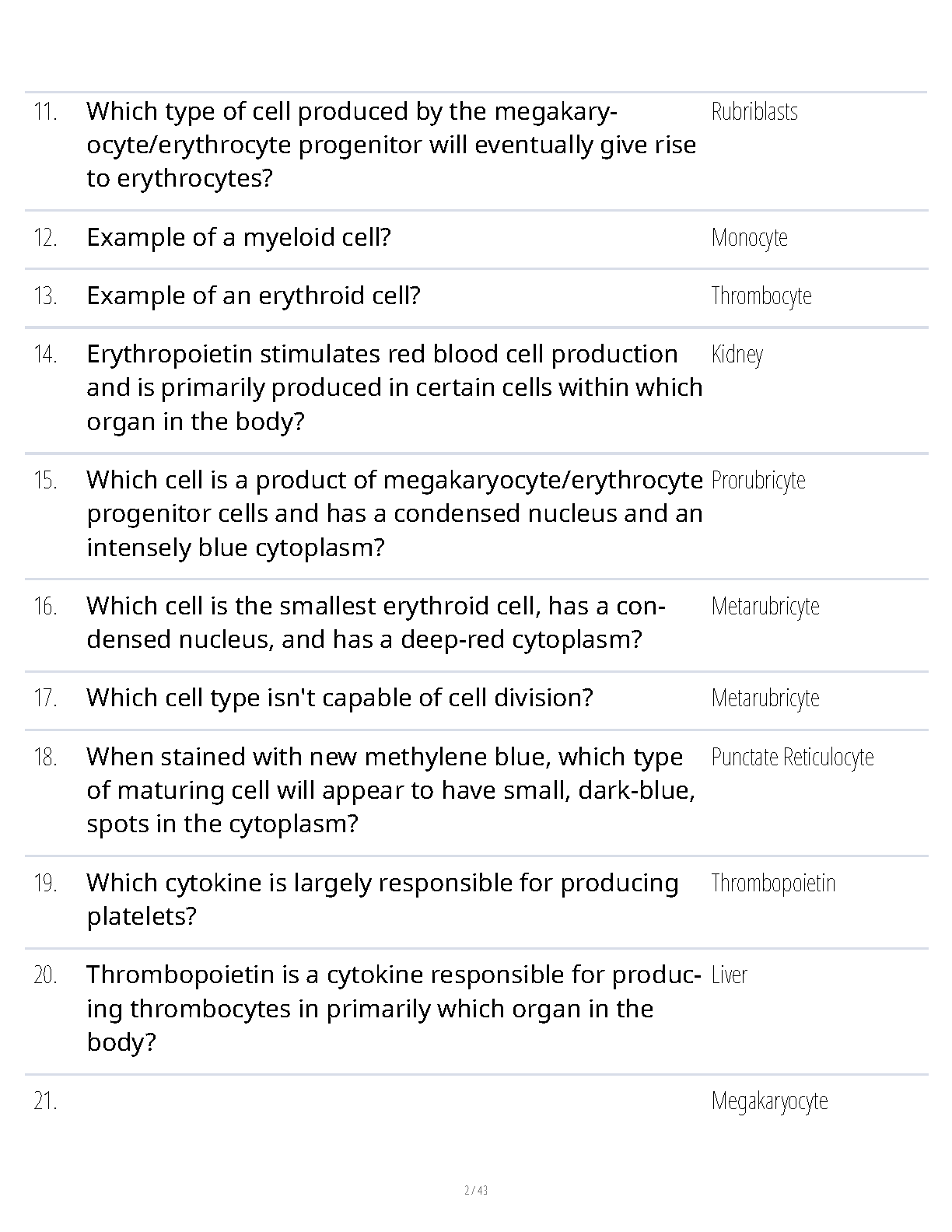Image resolution: width=952 pixels, height=1232 pixels.
Task: Click the Thrombopoietin answer beside question 19
Action: (772, 884)
